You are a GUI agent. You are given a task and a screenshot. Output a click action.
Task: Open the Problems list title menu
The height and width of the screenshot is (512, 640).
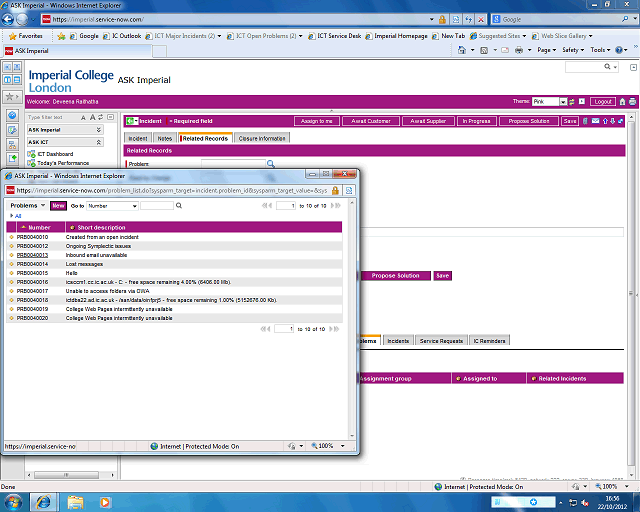coord(28,205)
